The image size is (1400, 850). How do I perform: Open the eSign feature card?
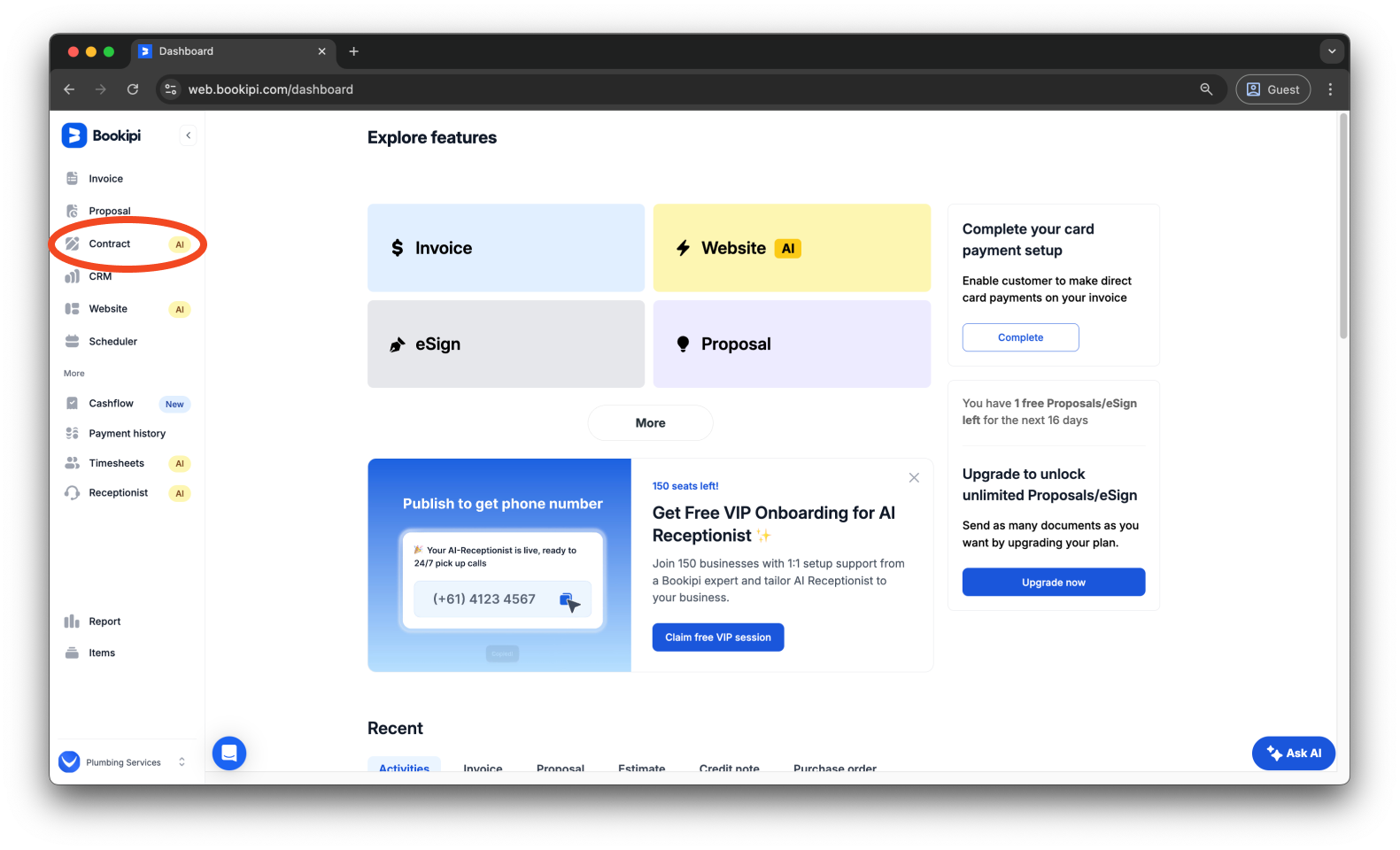point(506,344)
